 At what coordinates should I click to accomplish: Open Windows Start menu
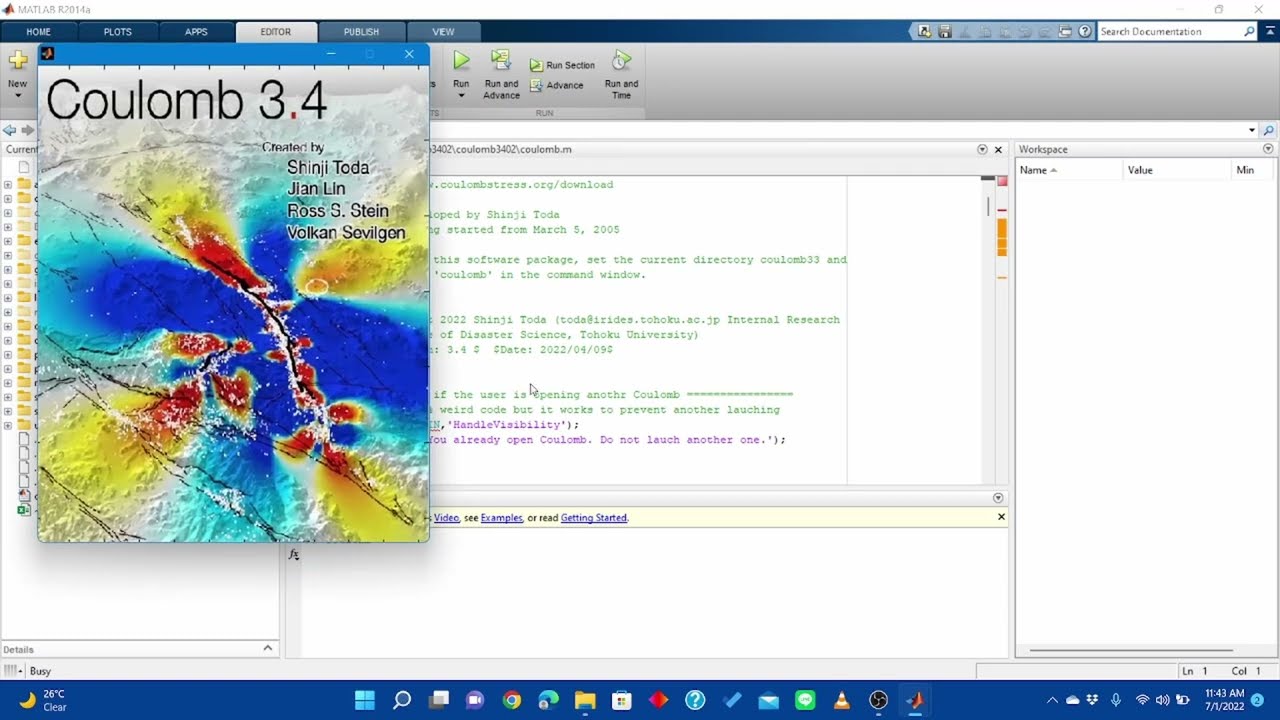(x=365, y=700)
